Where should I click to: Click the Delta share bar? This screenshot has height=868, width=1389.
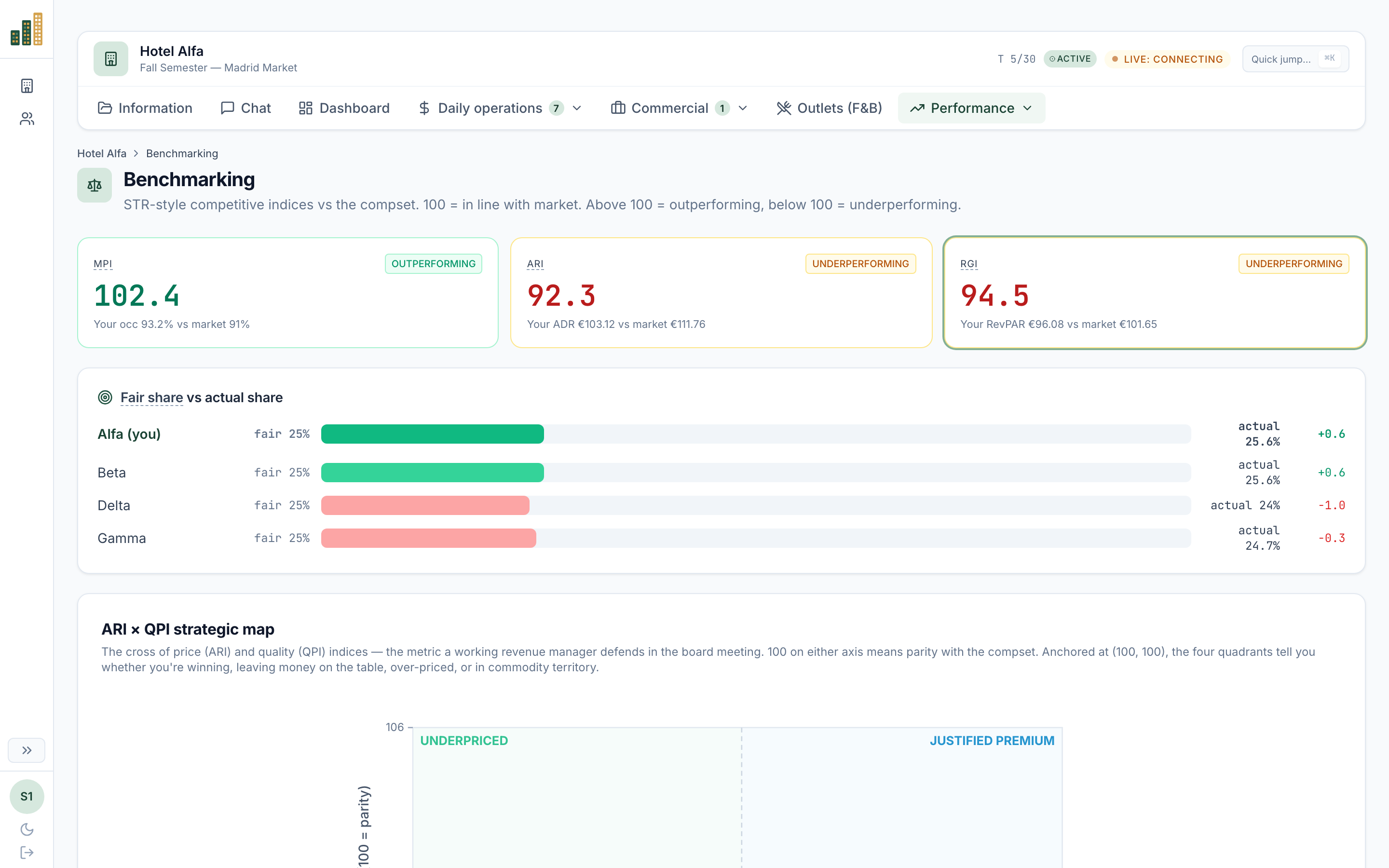[x=756, y=505]
